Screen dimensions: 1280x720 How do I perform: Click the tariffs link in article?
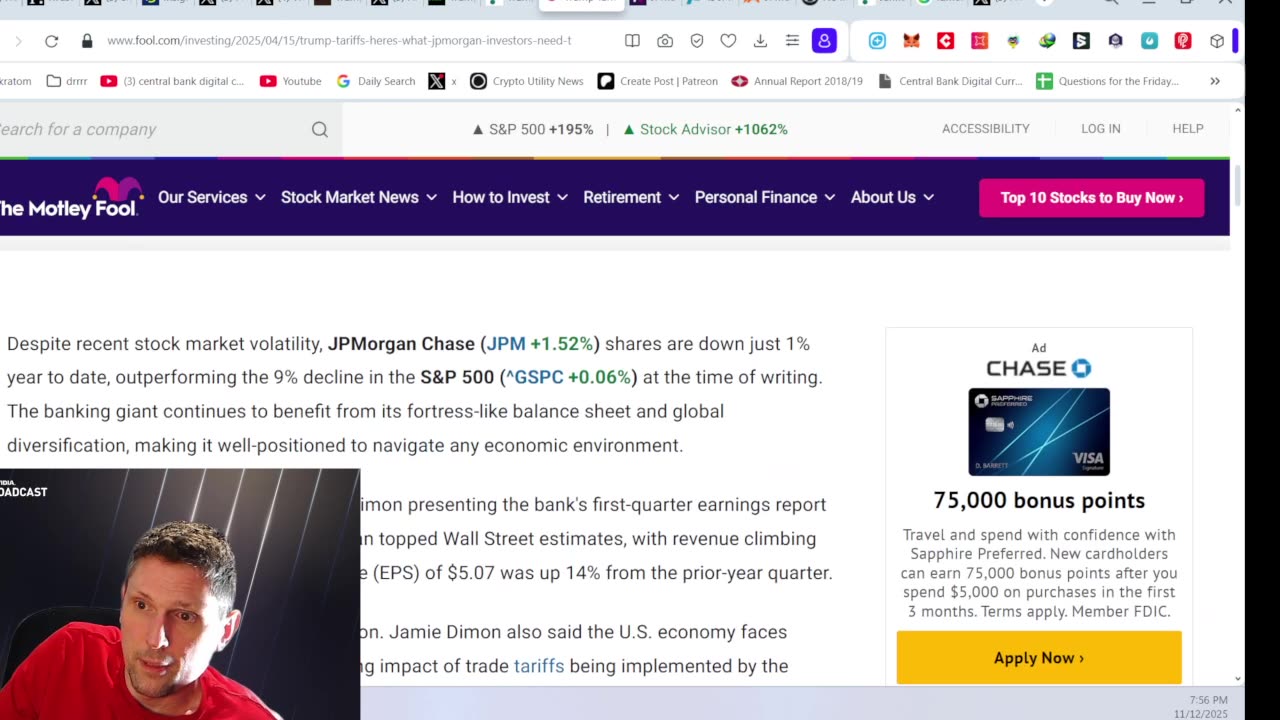coord(539,666)
